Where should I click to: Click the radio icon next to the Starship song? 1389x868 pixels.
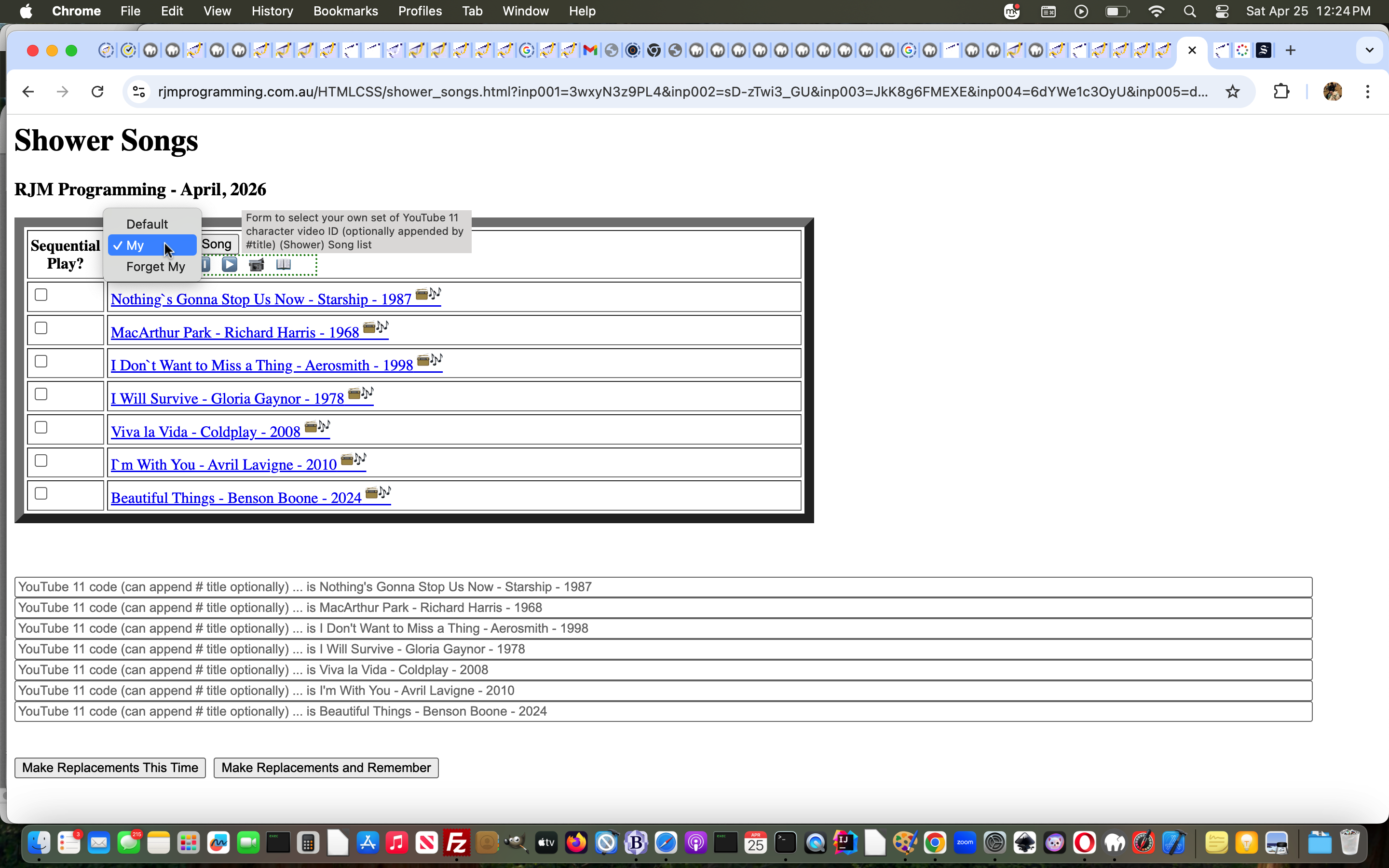coord(422,295)
